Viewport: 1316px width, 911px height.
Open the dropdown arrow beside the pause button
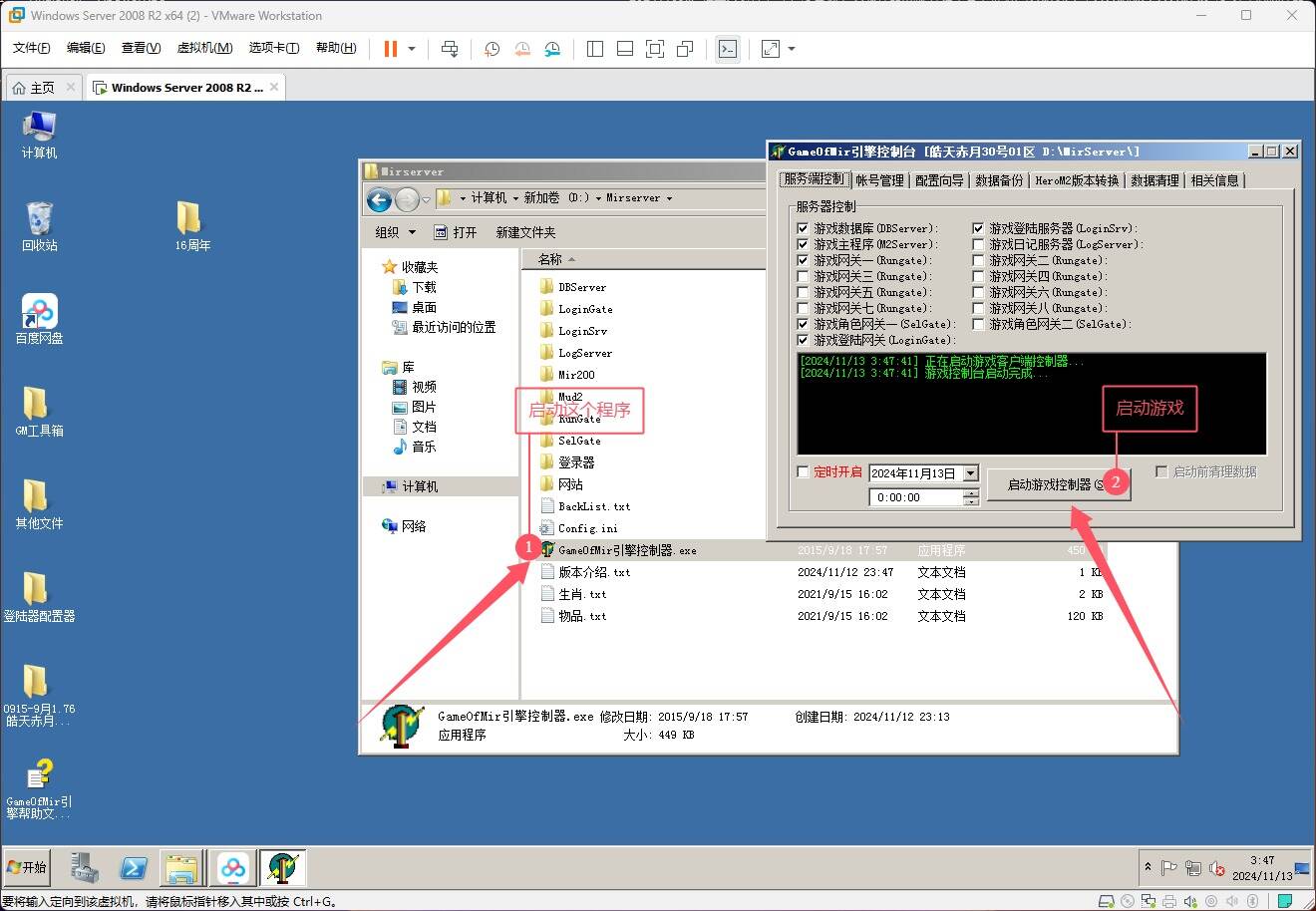[x=412, y=49]
